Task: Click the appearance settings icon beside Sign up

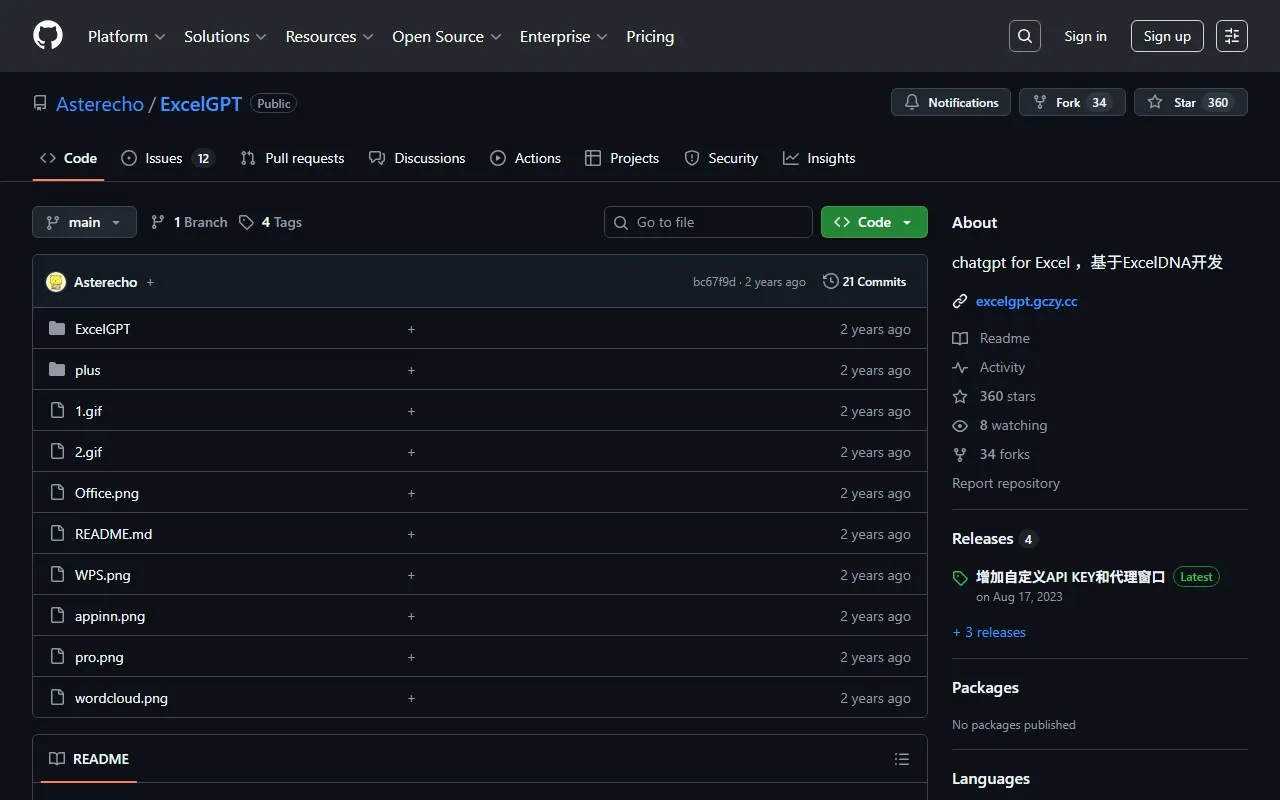Action: tap(1231, 36)
